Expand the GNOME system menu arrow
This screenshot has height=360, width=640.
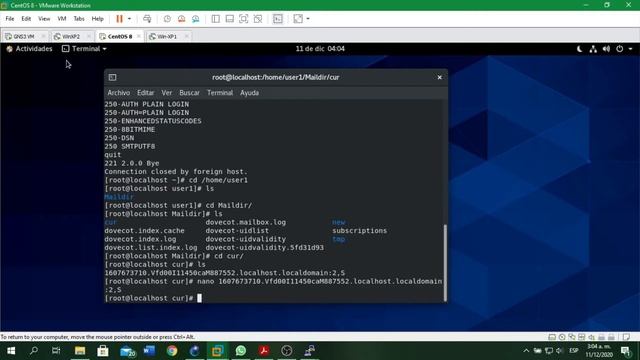pos(630,49)
